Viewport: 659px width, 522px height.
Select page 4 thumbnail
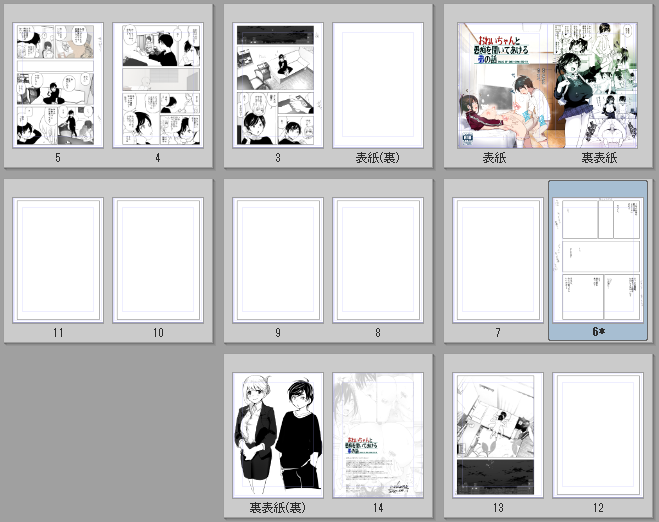tap(158, 85)
